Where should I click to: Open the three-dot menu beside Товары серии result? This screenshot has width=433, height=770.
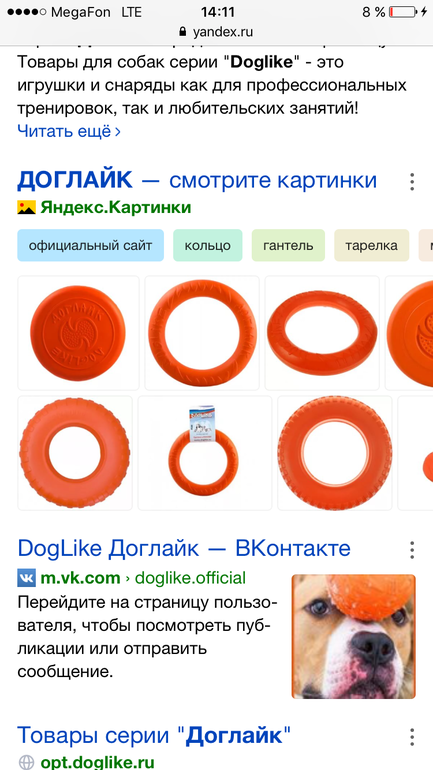[x=412, y=737]
